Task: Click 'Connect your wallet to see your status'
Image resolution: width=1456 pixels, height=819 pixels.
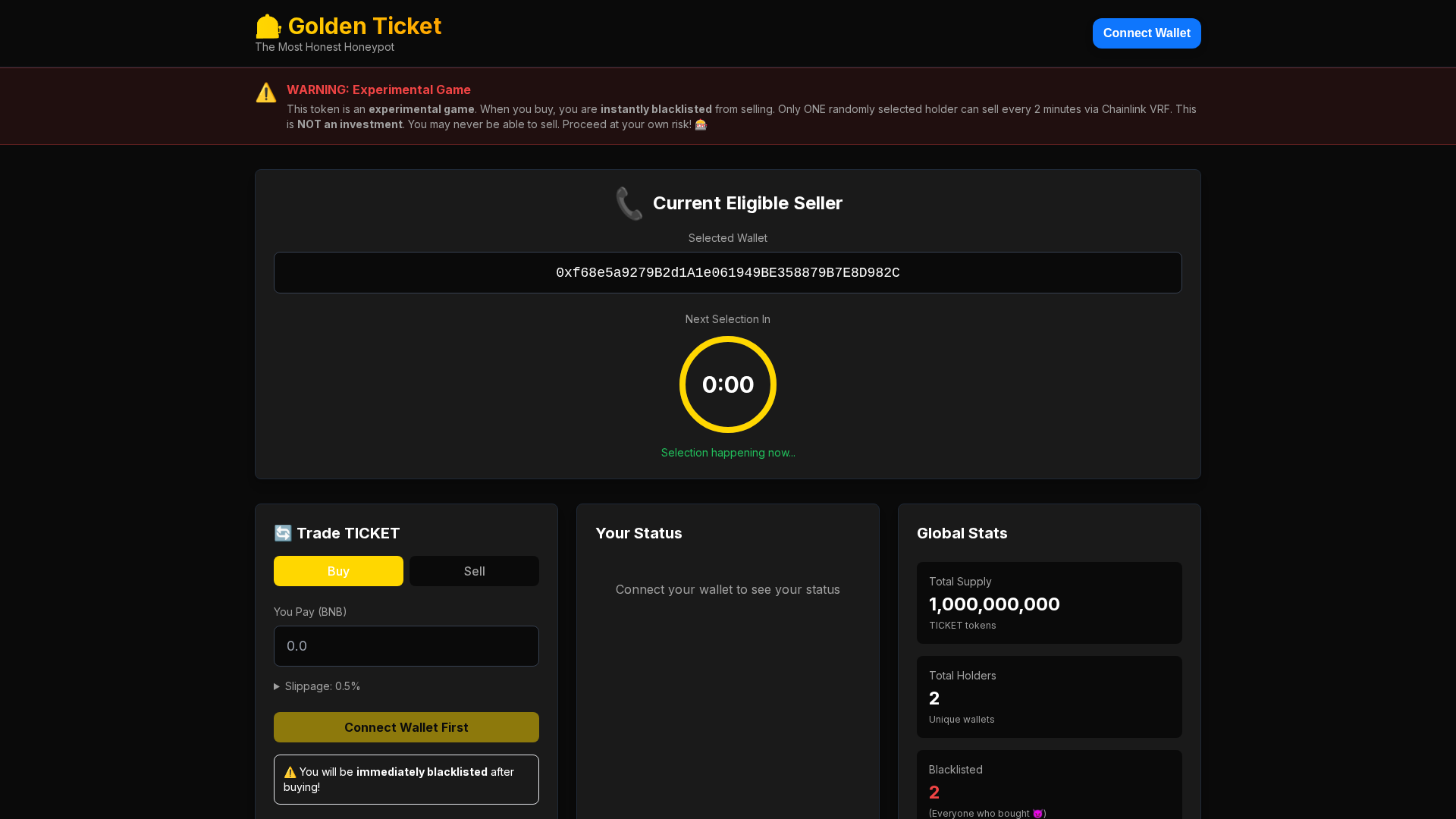Action: 728,589
